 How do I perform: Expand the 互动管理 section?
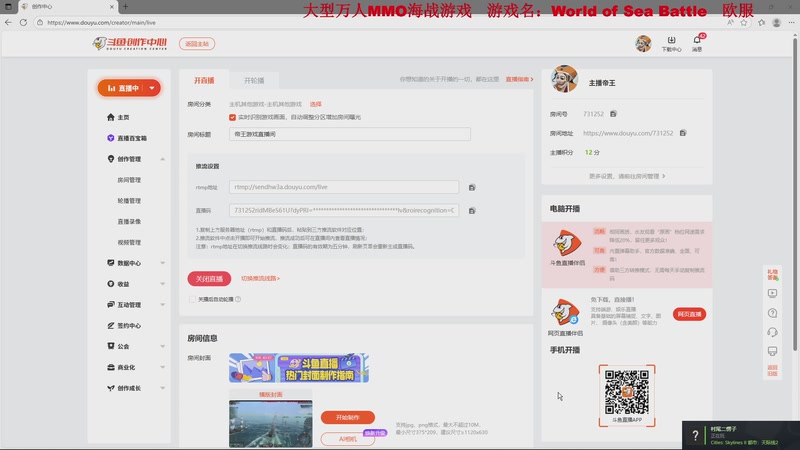(162, 305)
